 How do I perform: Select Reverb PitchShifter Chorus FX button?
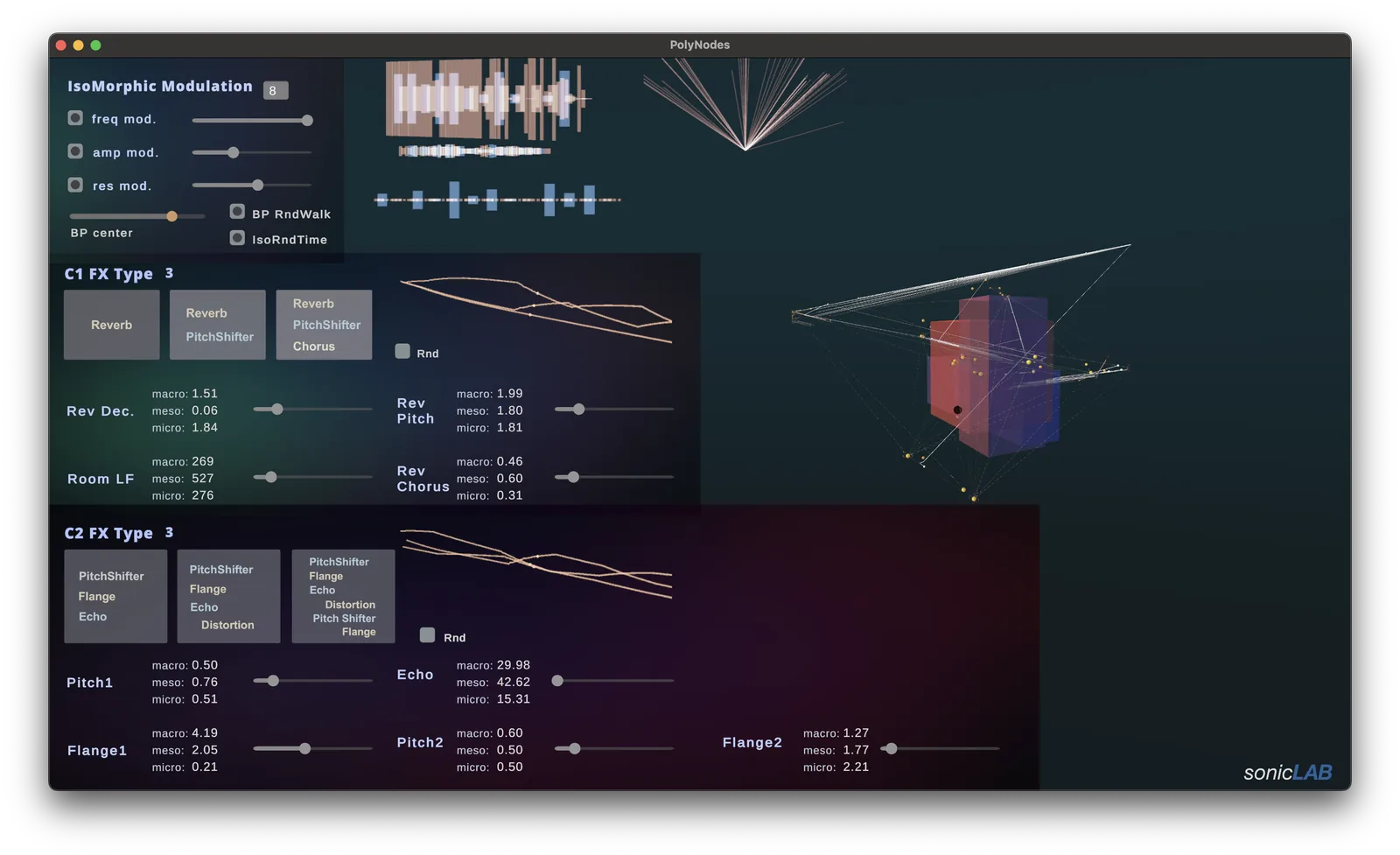325,325
